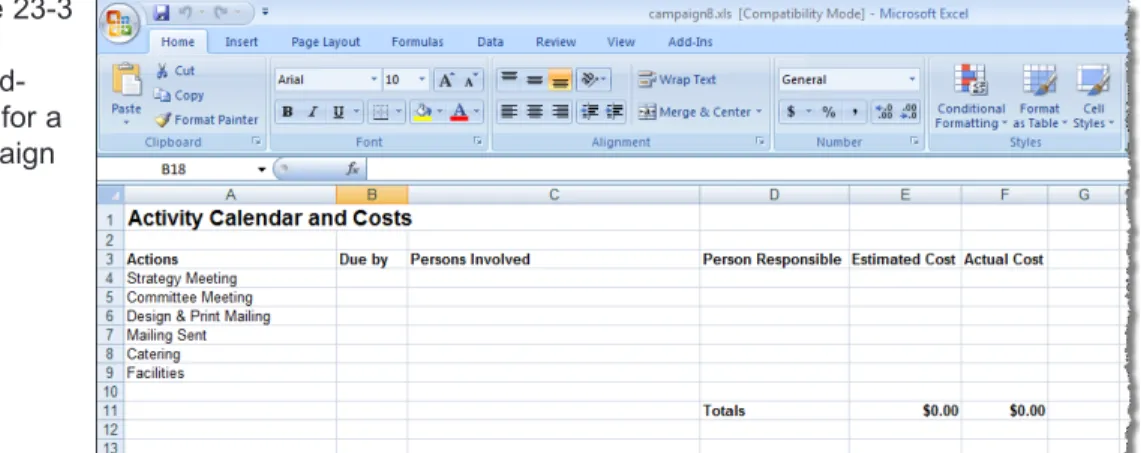Switch to the View tab

[621, 42]
